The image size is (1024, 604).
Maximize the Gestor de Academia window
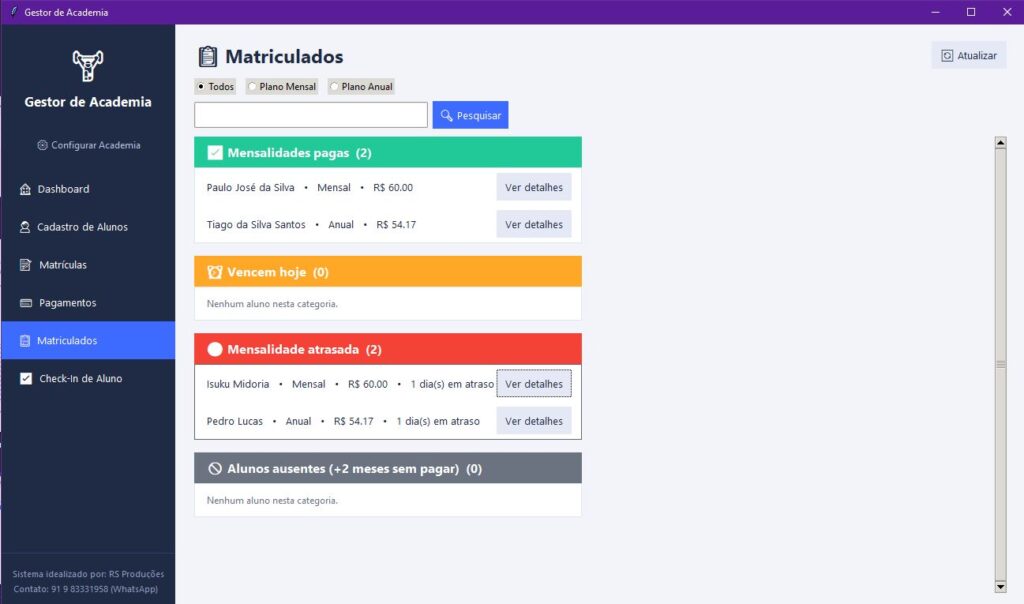pyautogui.click(x=971, y=12)
